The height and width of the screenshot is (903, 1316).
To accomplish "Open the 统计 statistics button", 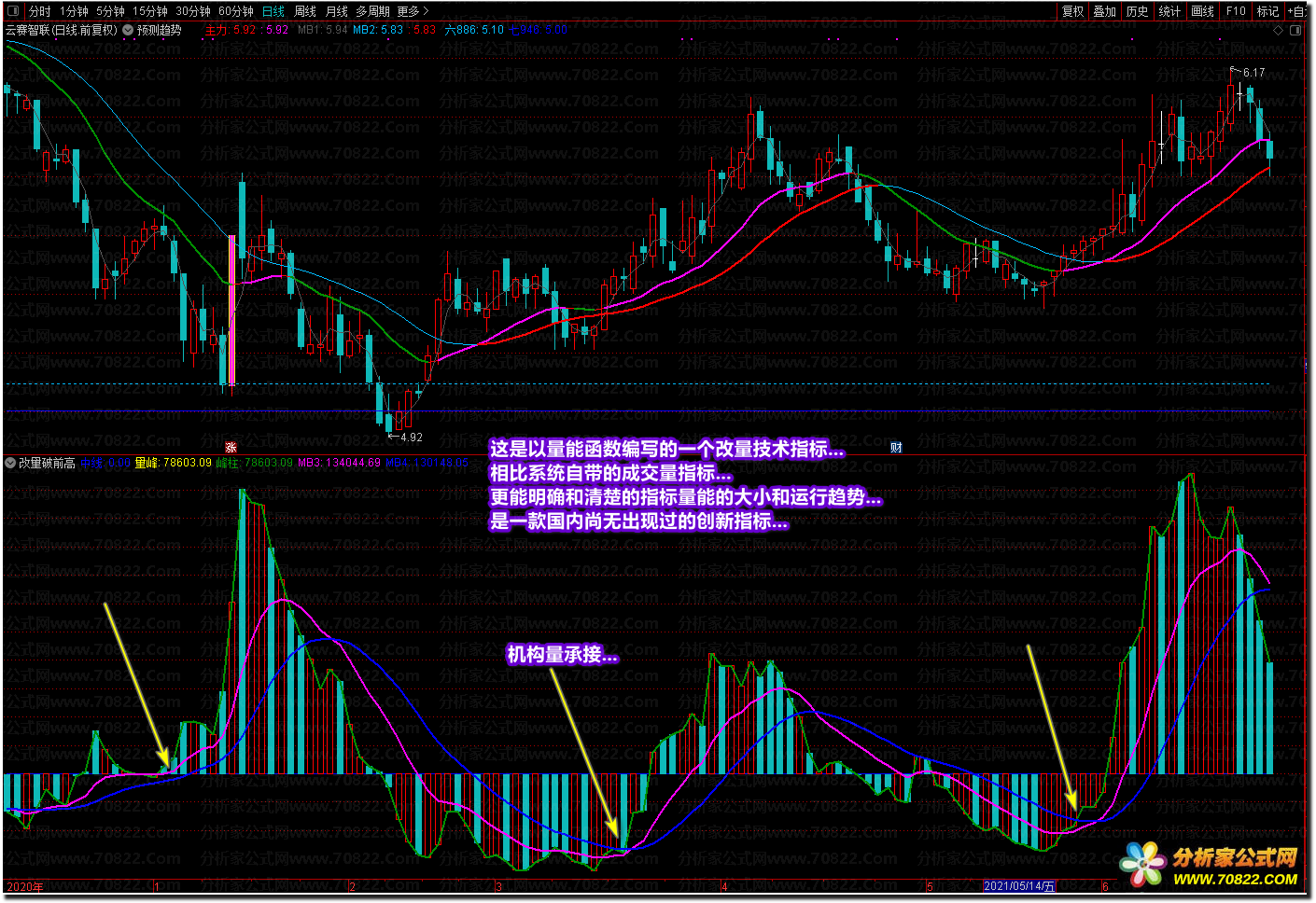I will [x=1169, y=11].
